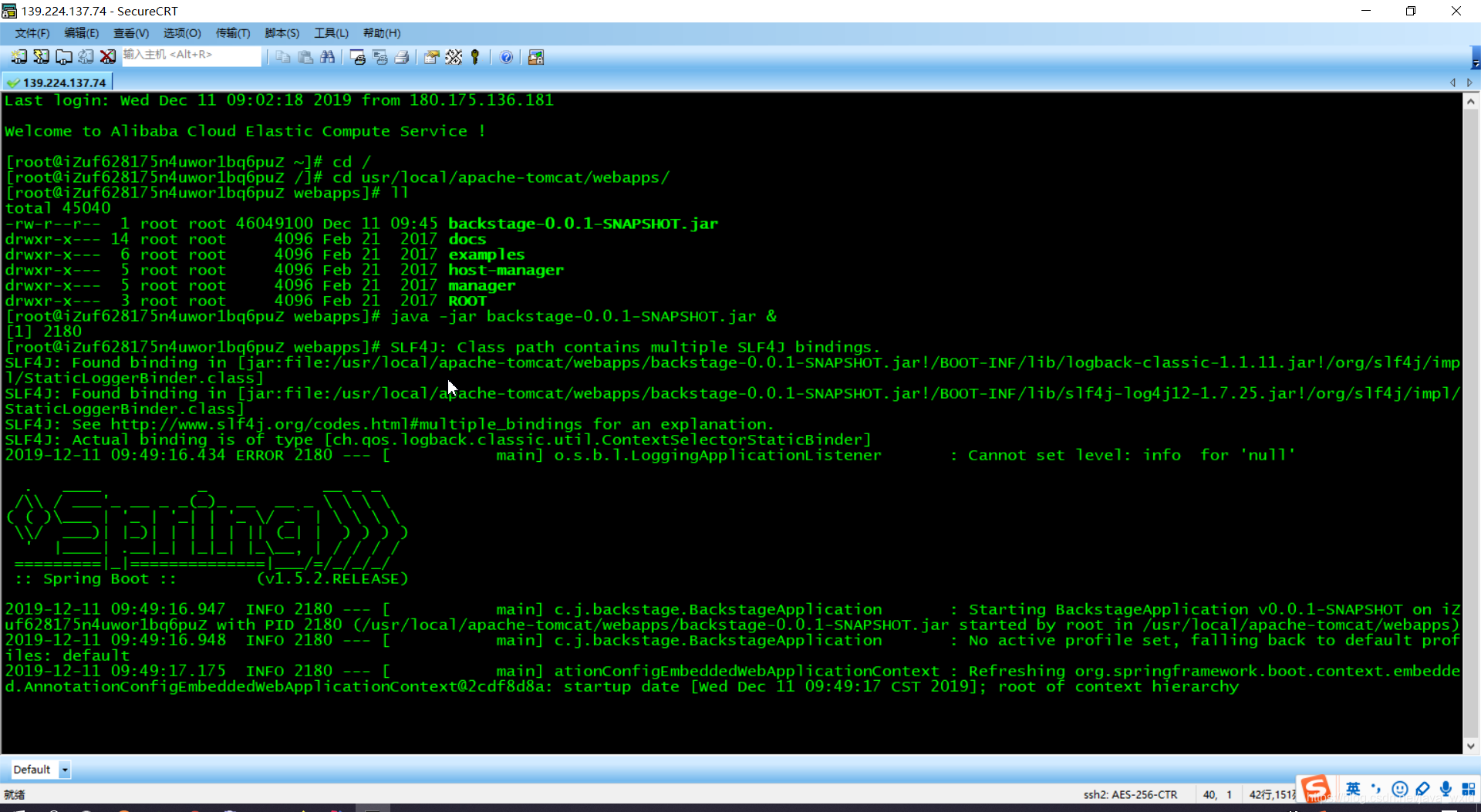Click the Reconnect toolbar icon
This screenshot has height=812, width=1481.
(x=86, y=57)
